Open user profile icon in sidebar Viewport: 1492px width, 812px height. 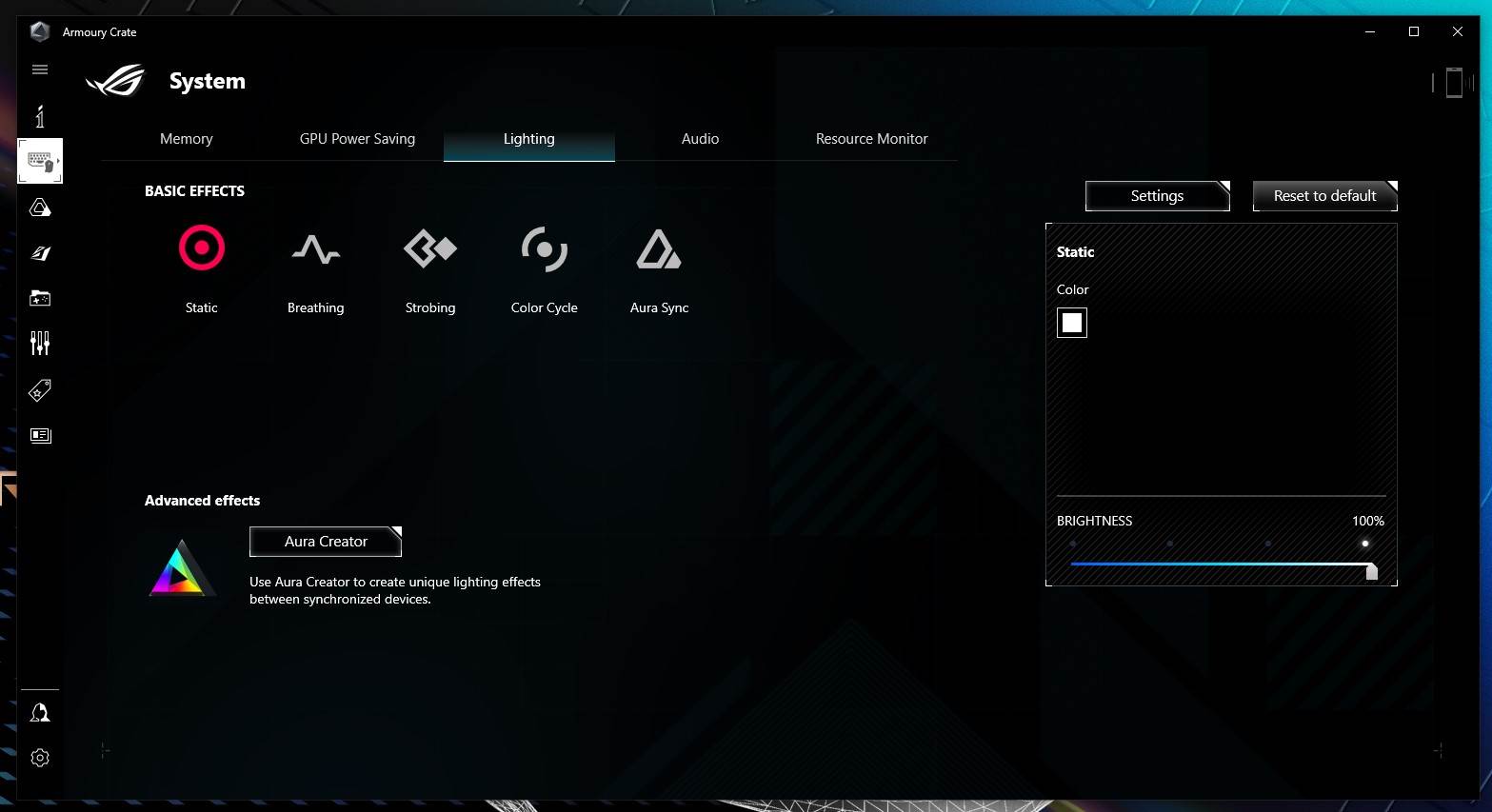(x=40, y=713)
